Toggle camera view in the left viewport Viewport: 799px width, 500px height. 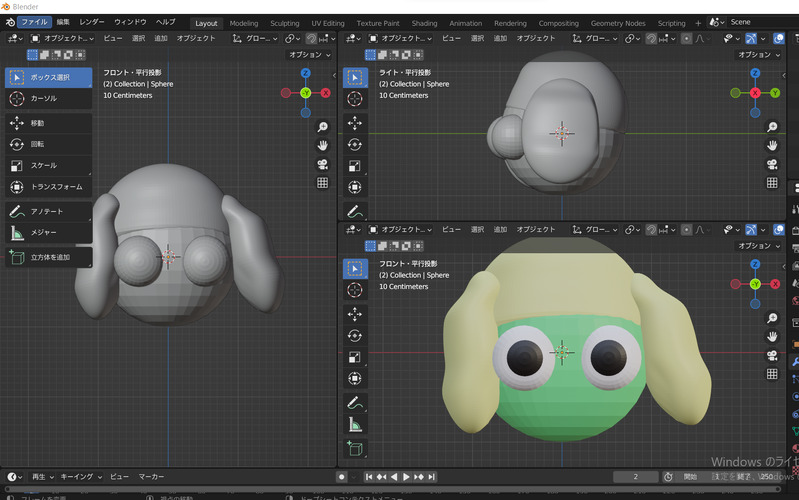pos(323,164)
